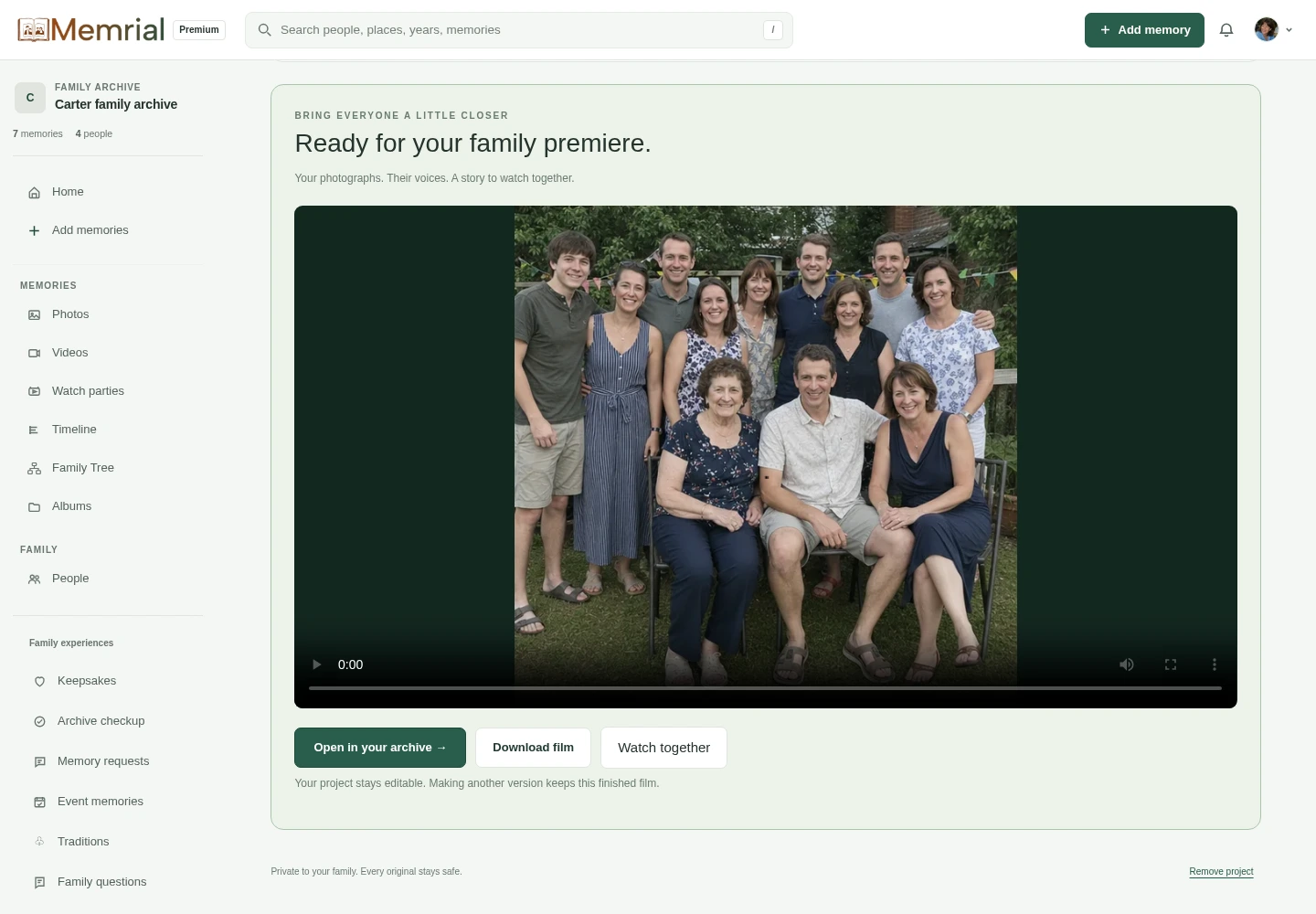This screenshot has height=914, width=1316.
Task: Open the user avatar account menu
Action: tap(1274, 30)
